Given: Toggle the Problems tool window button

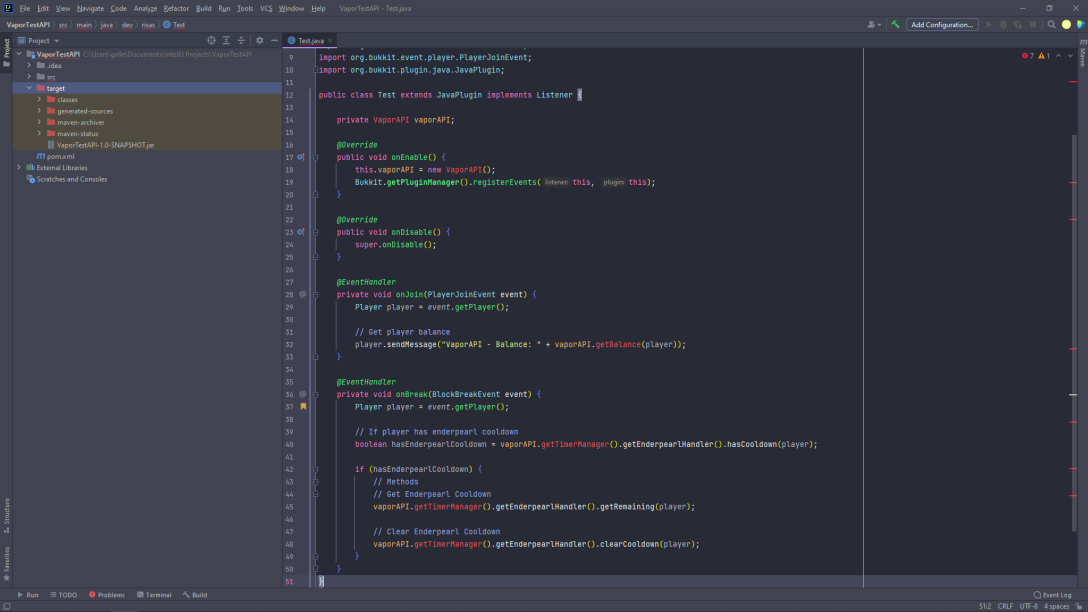Looking at the screenshot, I should [107, 595].
